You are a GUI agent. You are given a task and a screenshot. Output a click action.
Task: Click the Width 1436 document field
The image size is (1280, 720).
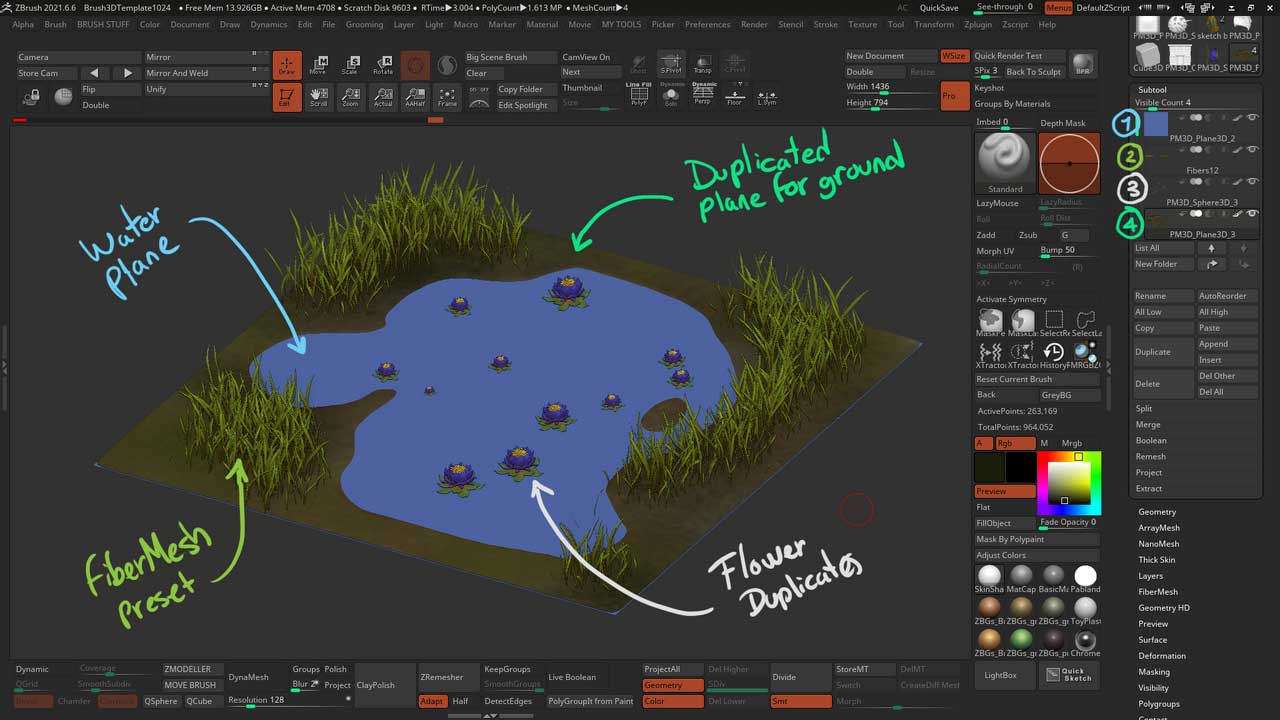890,87
